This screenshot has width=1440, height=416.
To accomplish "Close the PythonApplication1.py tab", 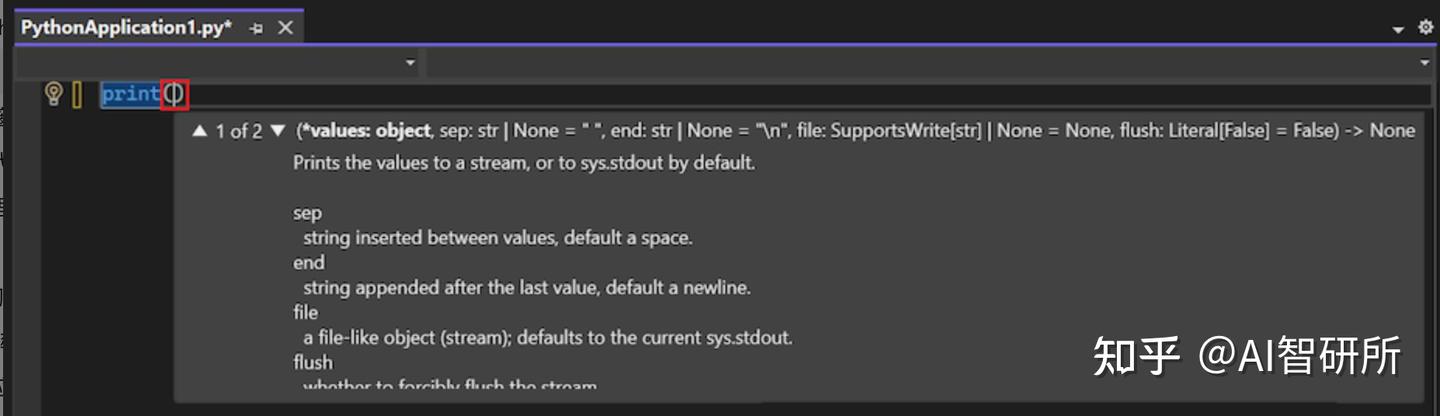I will pyautogui.click(x=285, y=28).
